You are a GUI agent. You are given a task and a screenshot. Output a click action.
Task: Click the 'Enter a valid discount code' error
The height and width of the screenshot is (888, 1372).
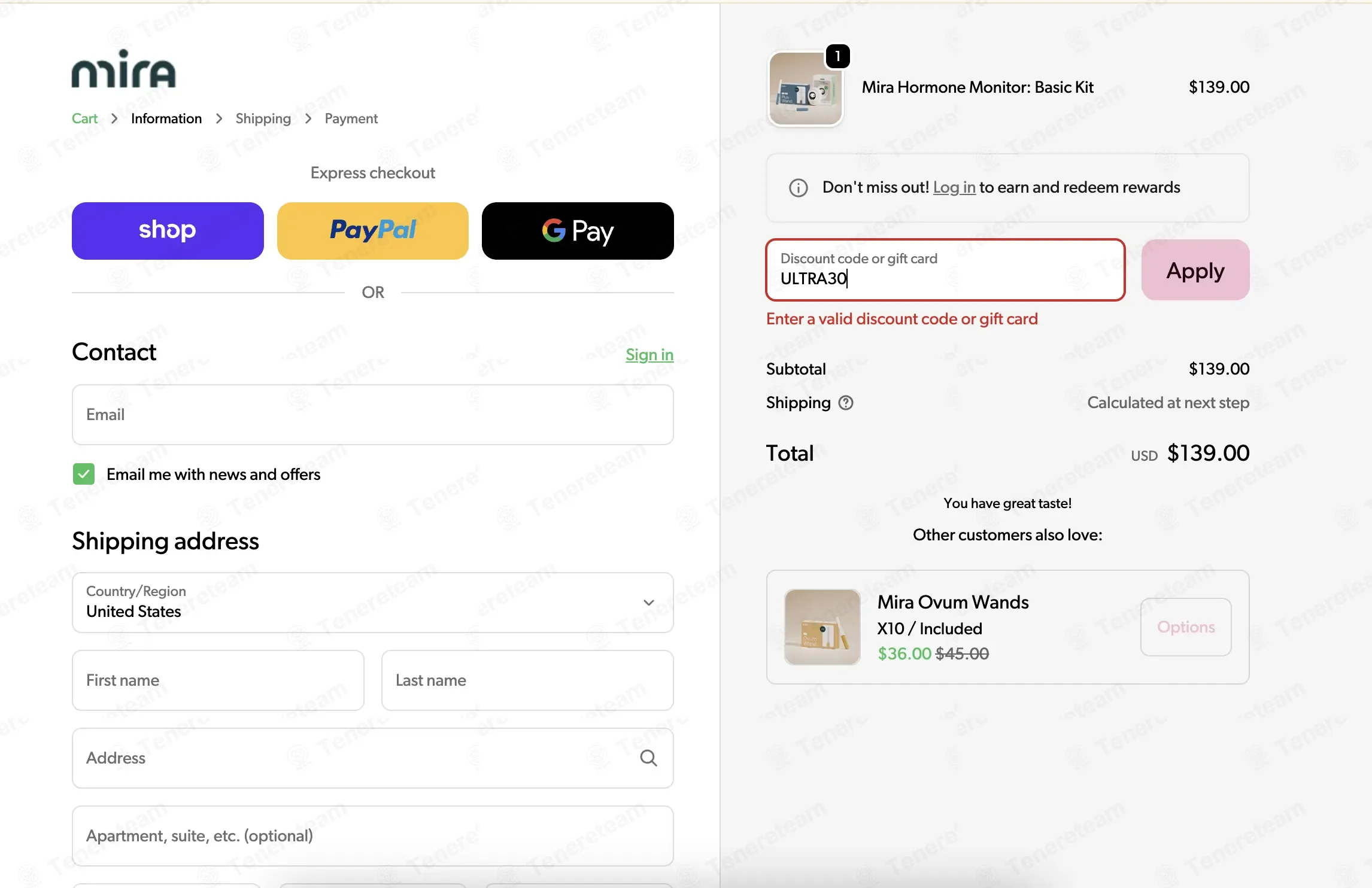(x=901, y=319)
